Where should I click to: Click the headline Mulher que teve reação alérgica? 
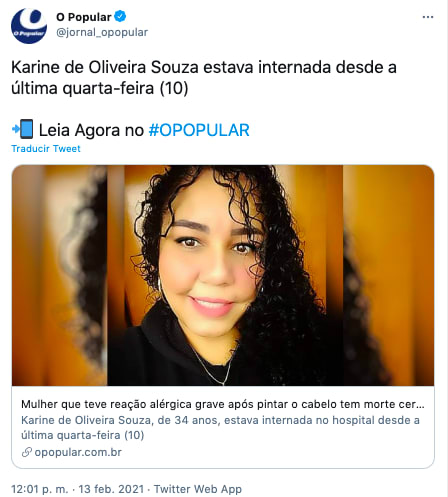[223, 404]
